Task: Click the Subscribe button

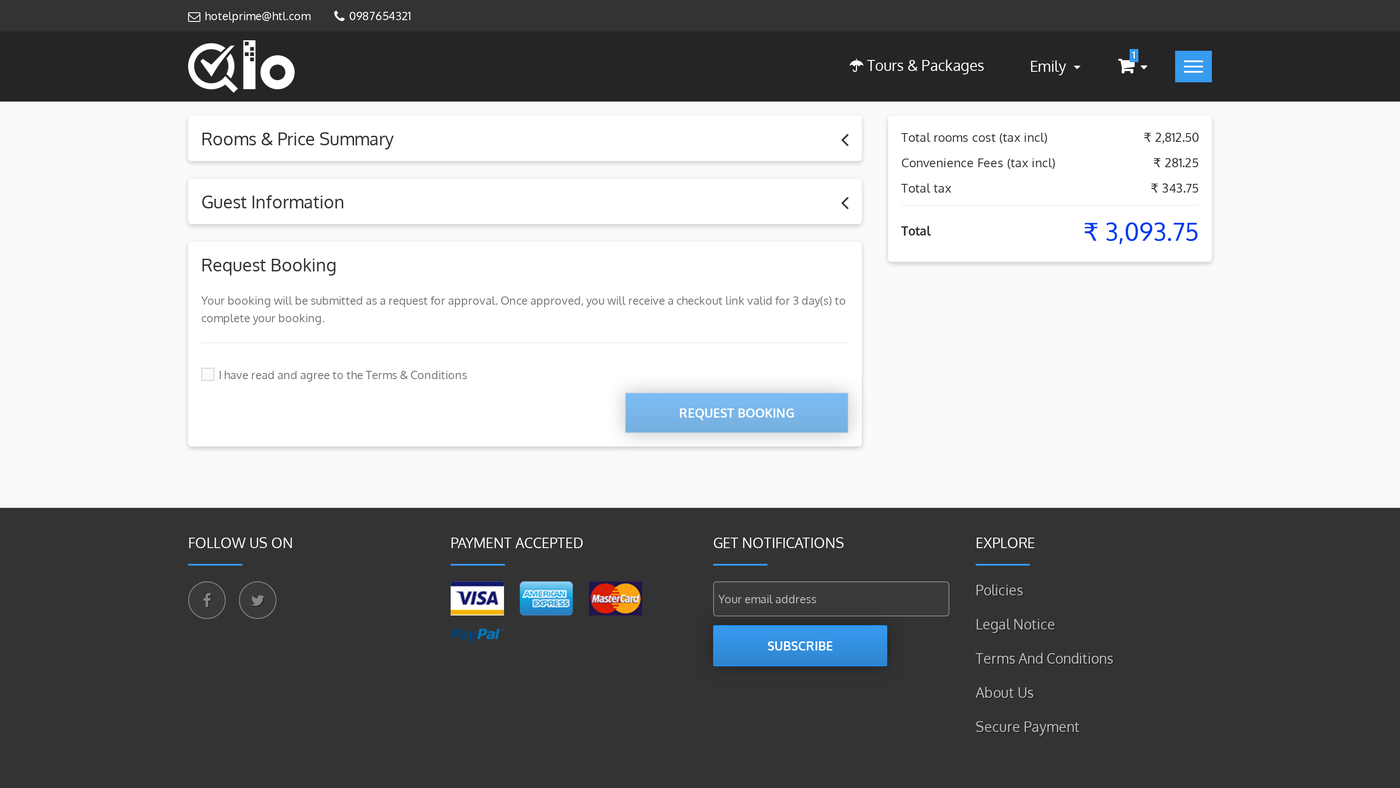Action: point(800,646)
